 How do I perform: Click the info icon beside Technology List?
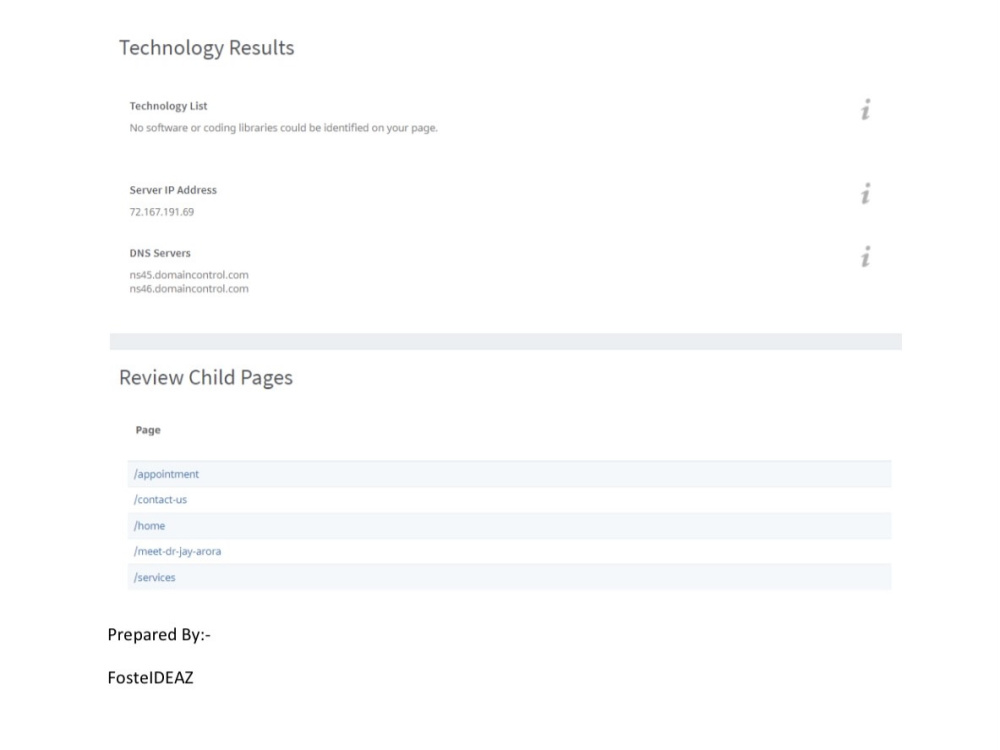coord(865,110)
